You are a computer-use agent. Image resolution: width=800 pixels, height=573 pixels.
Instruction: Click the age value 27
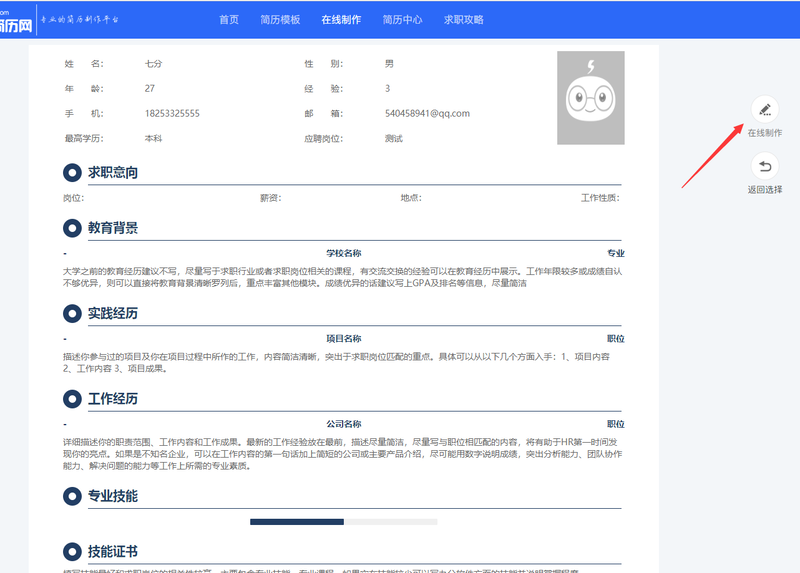(149, 88)
